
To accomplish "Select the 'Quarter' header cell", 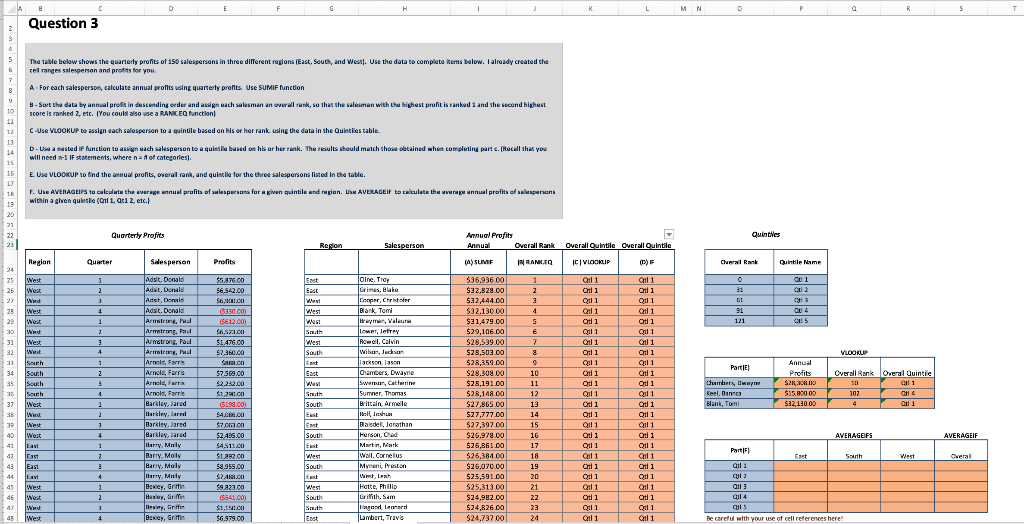I will [x=99, y=262].
